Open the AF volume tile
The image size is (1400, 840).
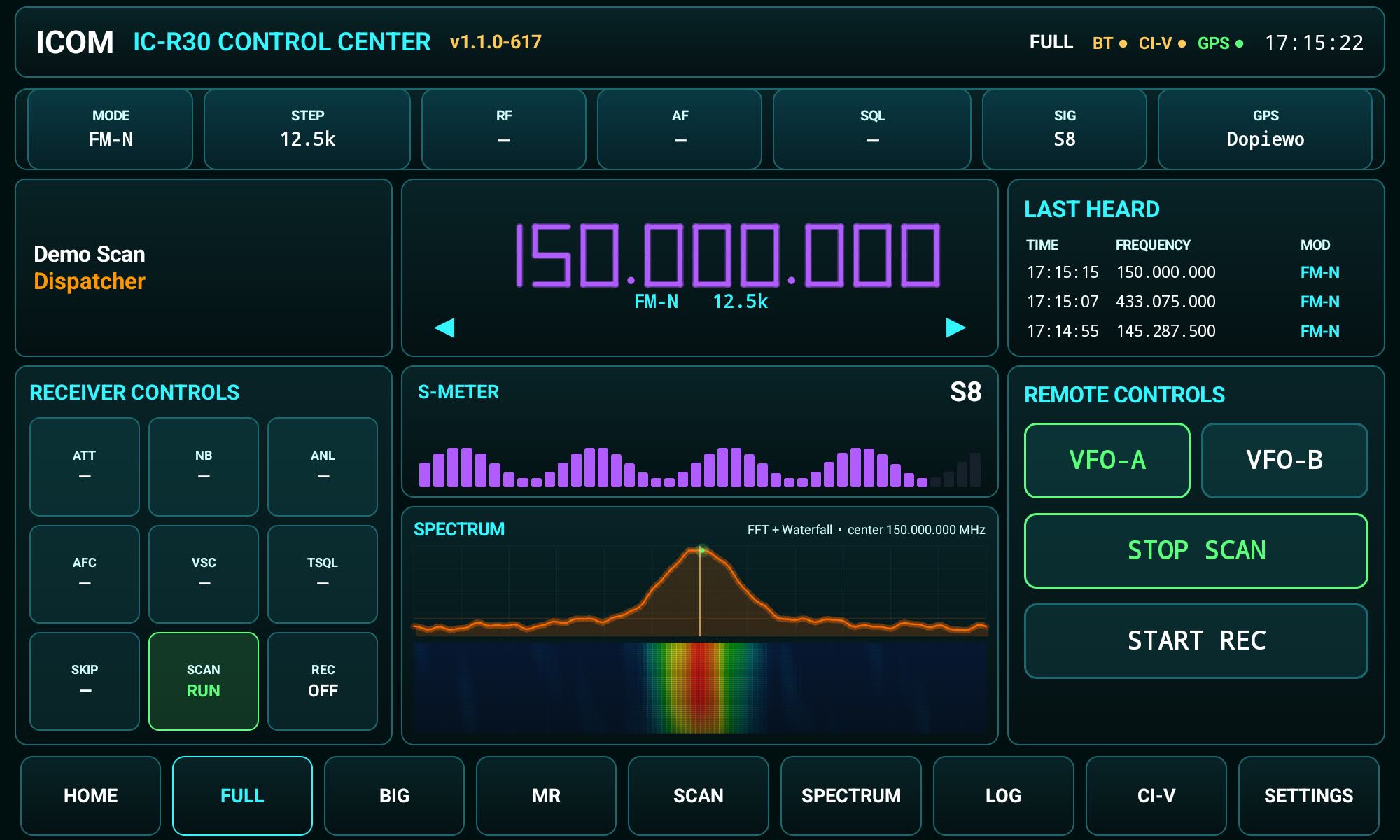click(x=680, y=129)
